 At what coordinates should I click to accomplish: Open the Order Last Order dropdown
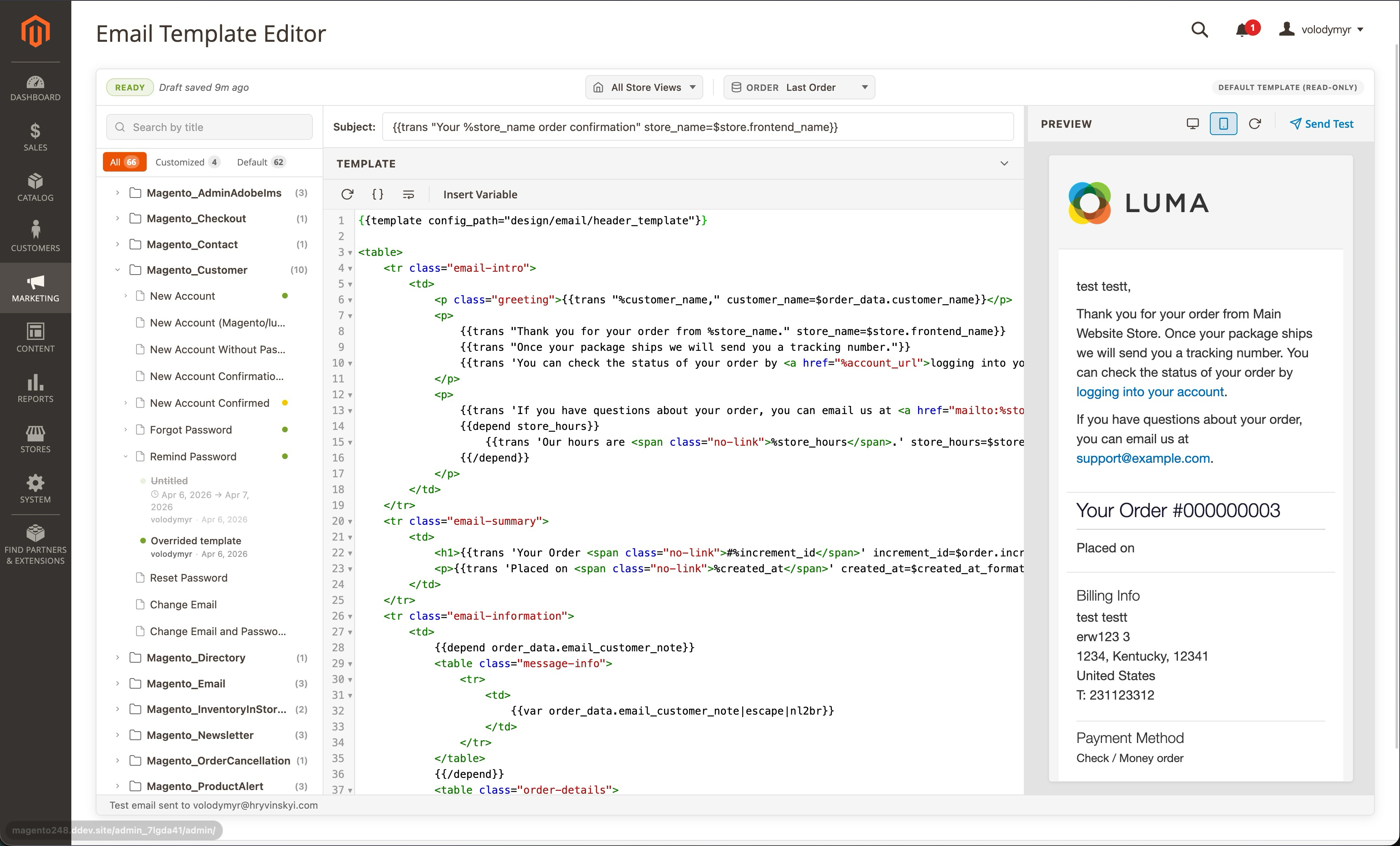point(798,87)
